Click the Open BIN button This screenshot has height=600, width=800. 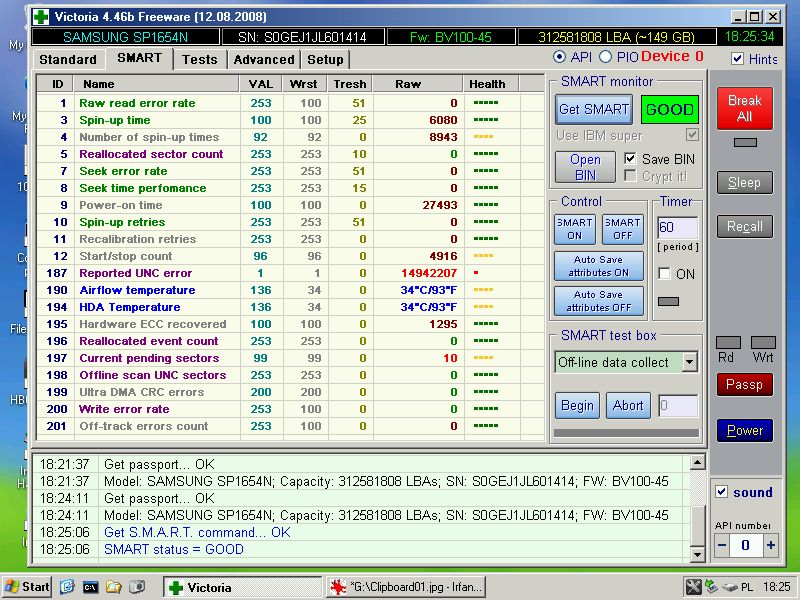(x=585, y=167)
